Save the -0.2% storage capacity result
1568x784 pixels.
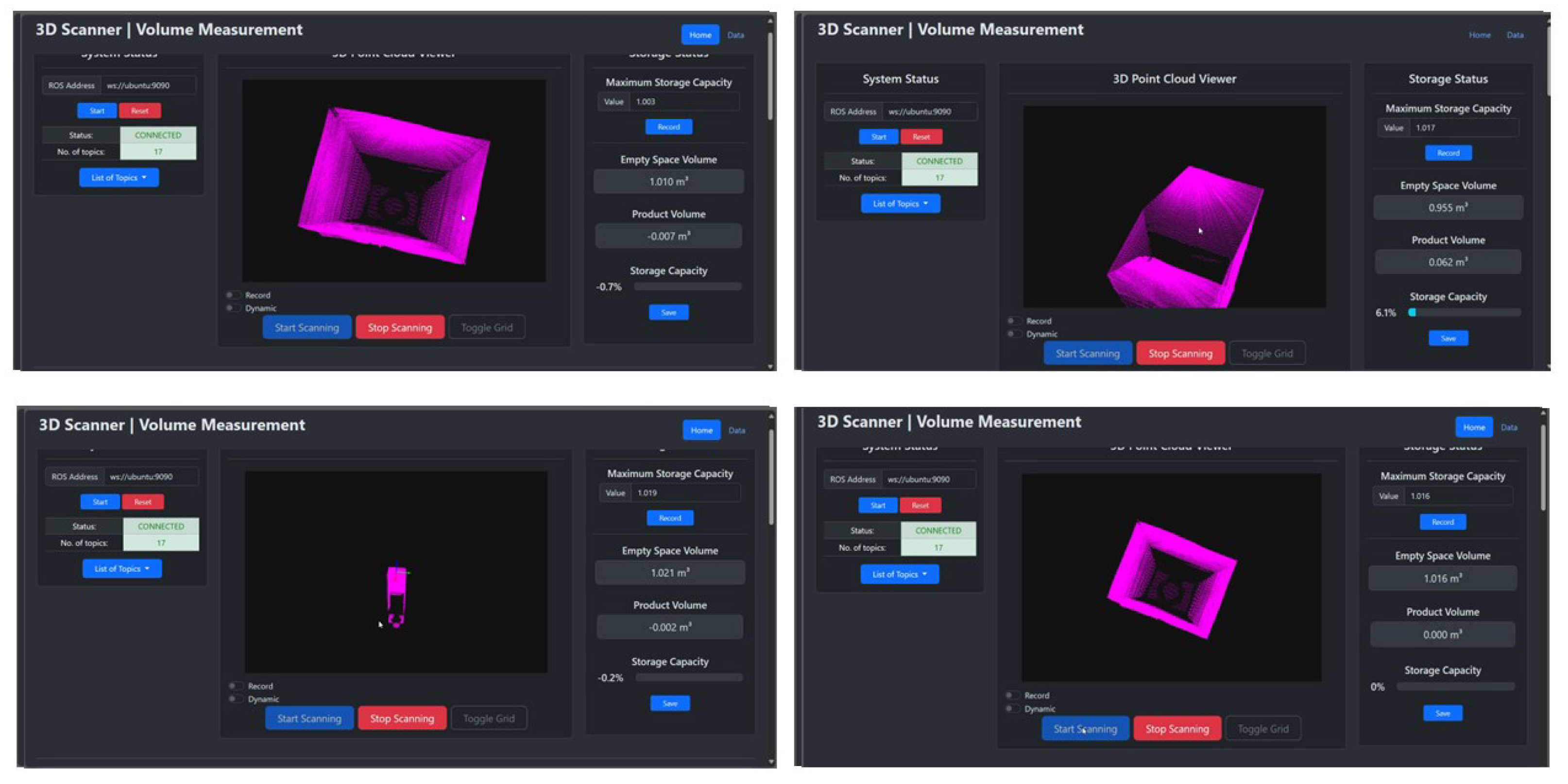pyautogui.click(x=669, y=703)
